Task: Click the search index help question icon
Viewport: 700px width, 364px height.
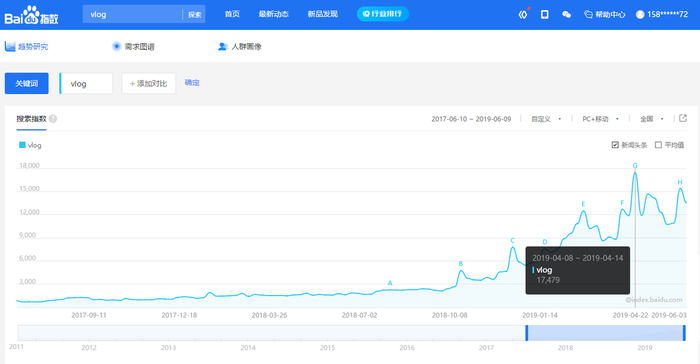Action: [53, 119]
